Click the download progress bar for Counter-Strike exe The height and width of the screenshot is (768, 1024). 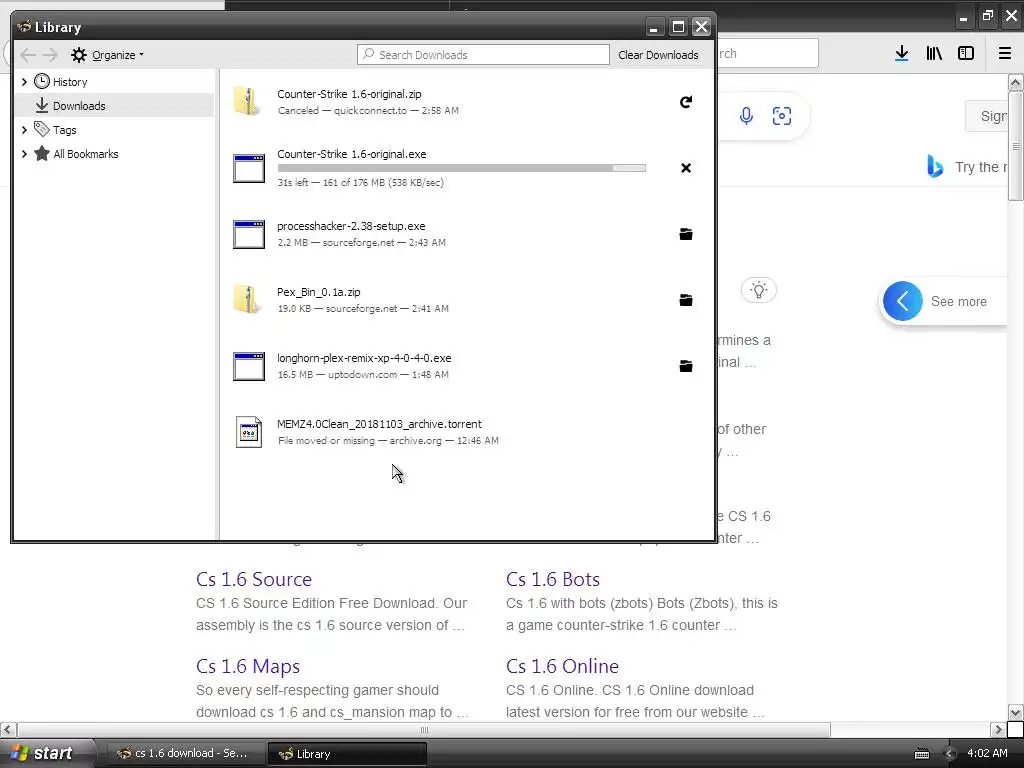tap(462, 168)
